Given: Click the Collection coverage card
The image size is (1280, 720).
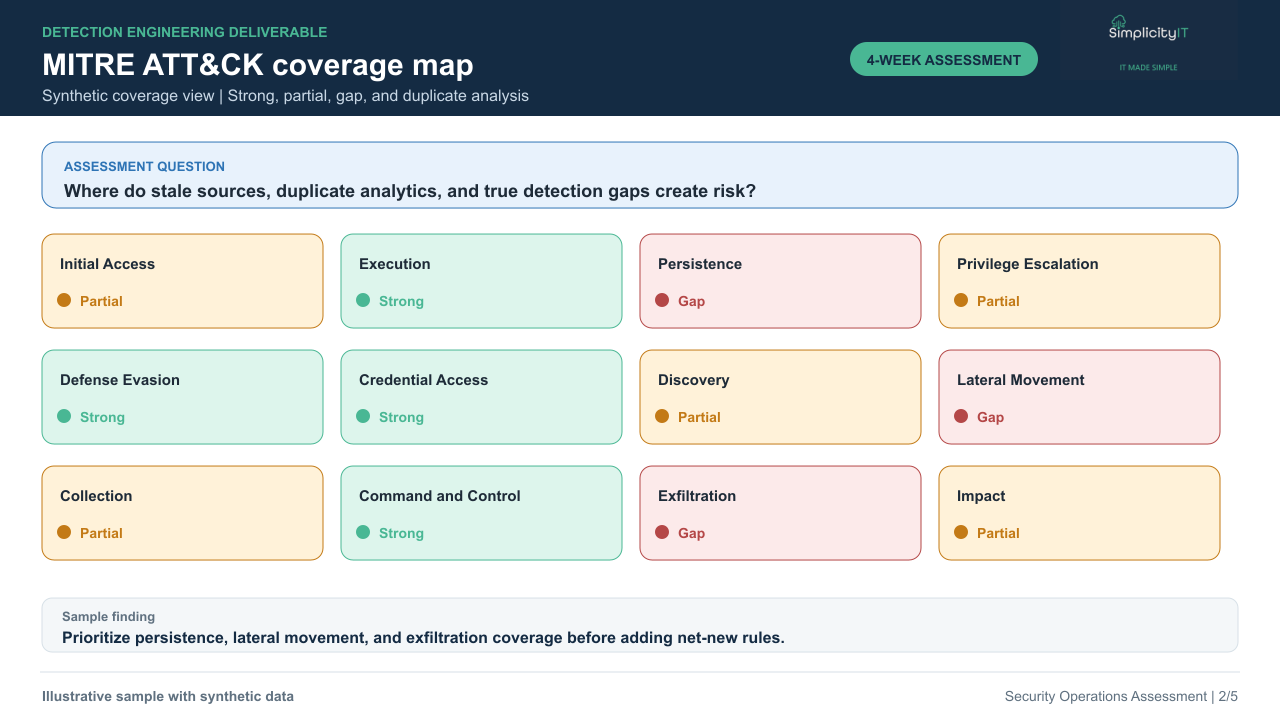Looking at the screenshot, I should 182,513.
